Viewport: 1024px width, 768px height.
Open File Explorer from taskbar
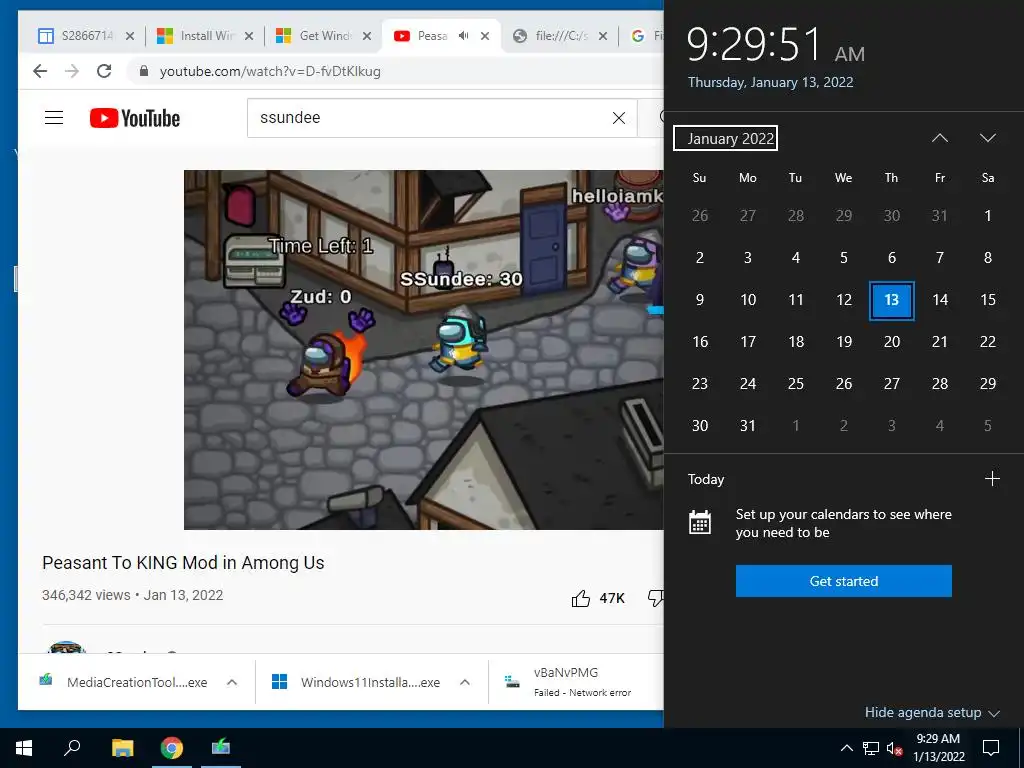click(x=122, y=748)
